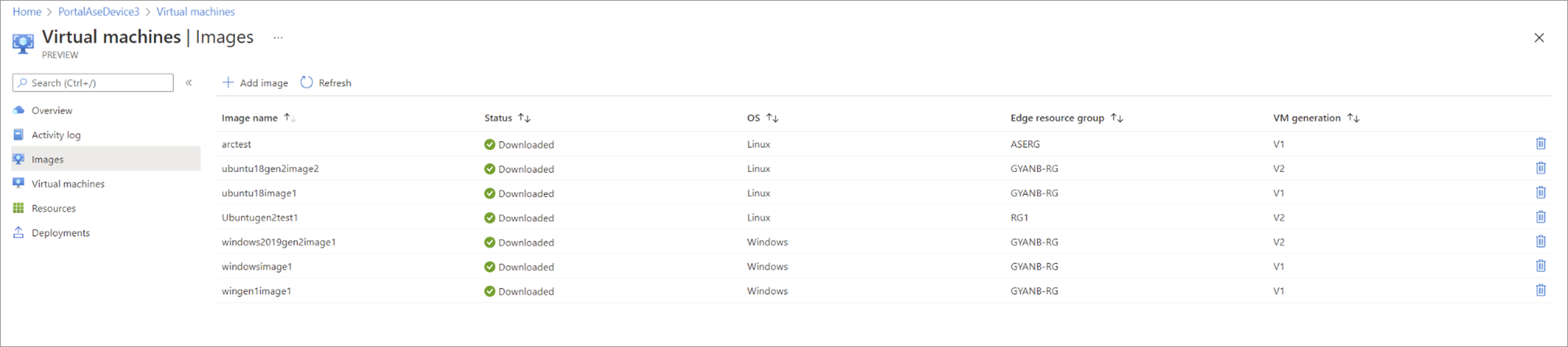Click trash icon for ubuntu18gen2image2
This screenshot has height=347, width=1568.
point(1540,168)
